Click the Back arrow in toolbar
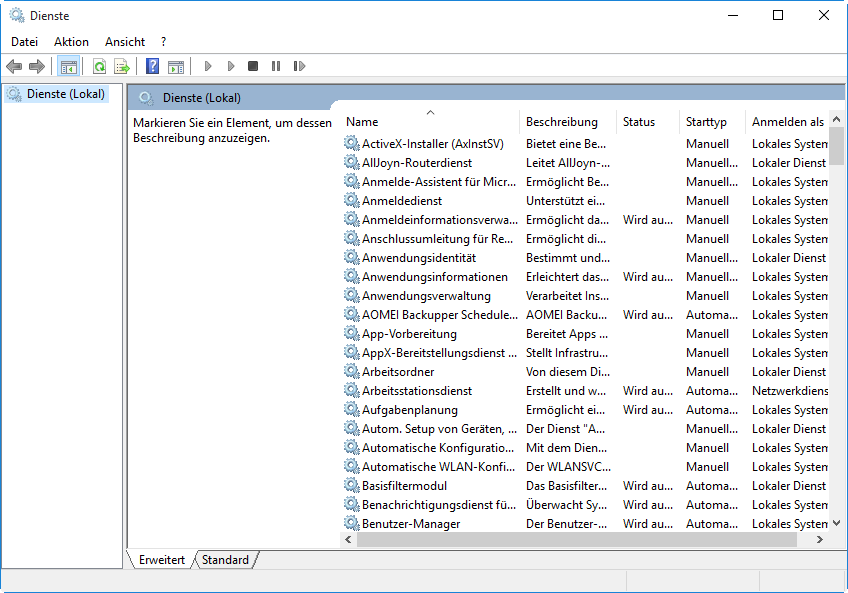This screenshot has width=848, height=593. pos(14,66)
